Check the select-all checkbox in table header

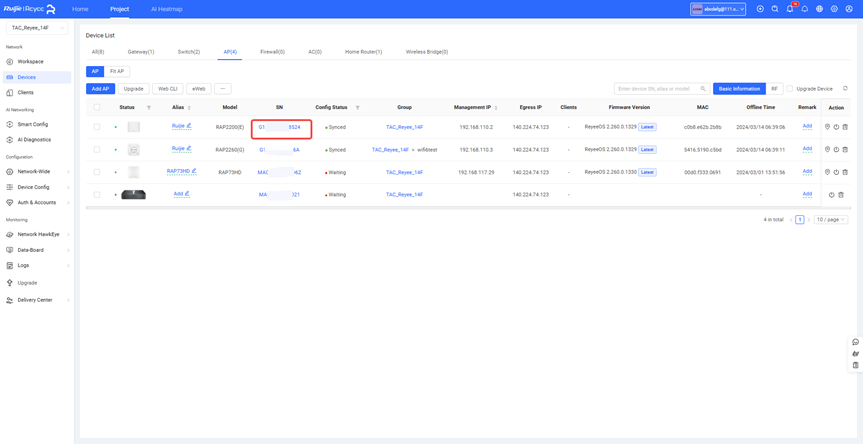97,107
